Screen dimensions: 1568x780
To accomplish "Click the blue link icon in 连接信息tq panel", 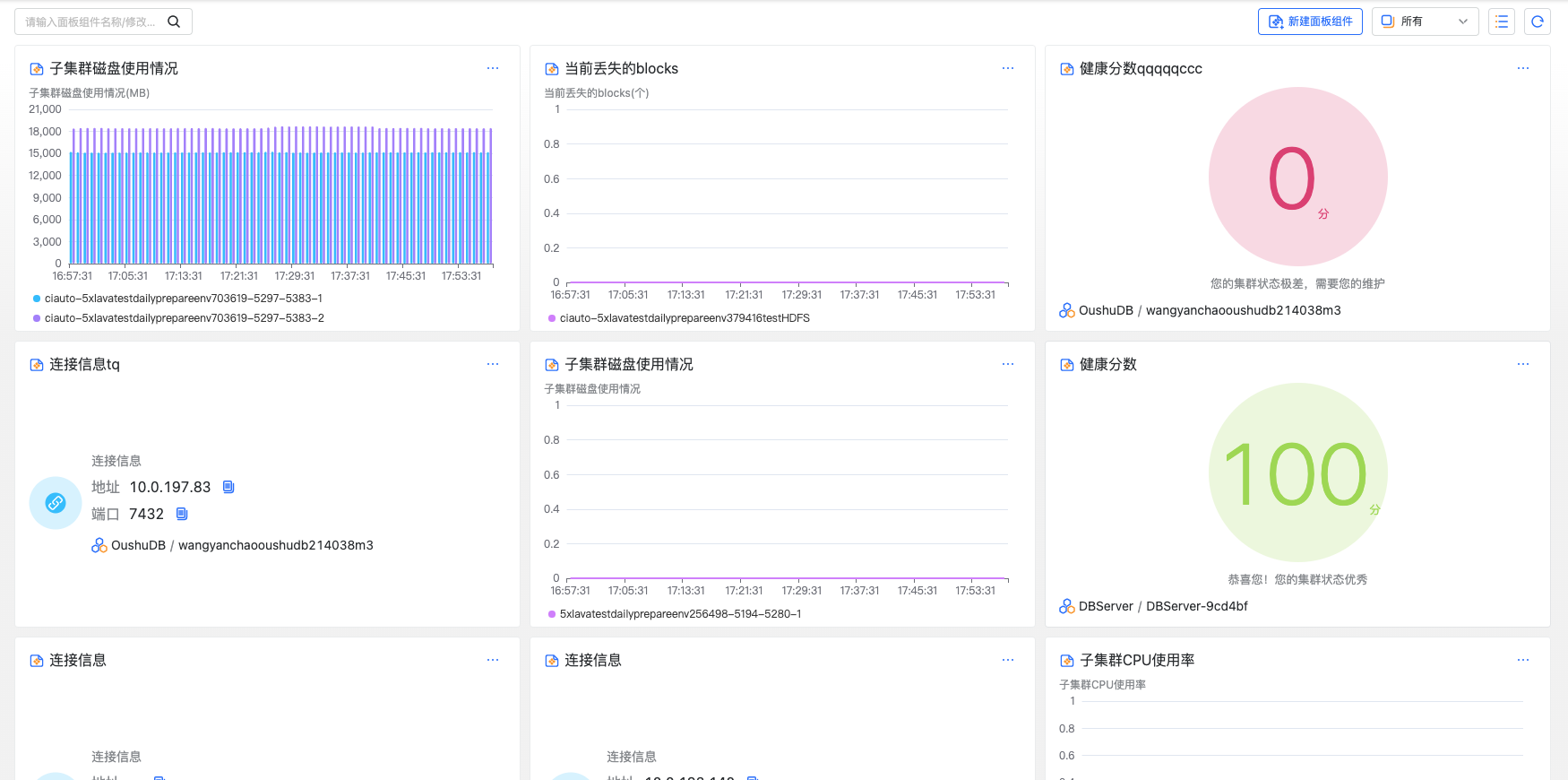I will point(56,503).
